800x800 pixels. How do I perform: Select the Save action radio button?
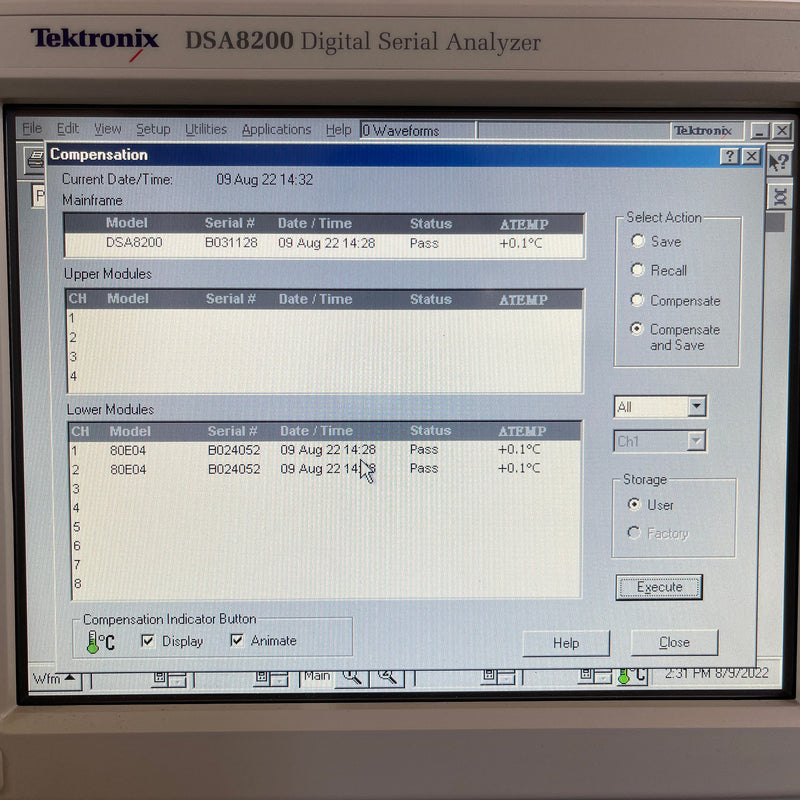tap(638, 241)
